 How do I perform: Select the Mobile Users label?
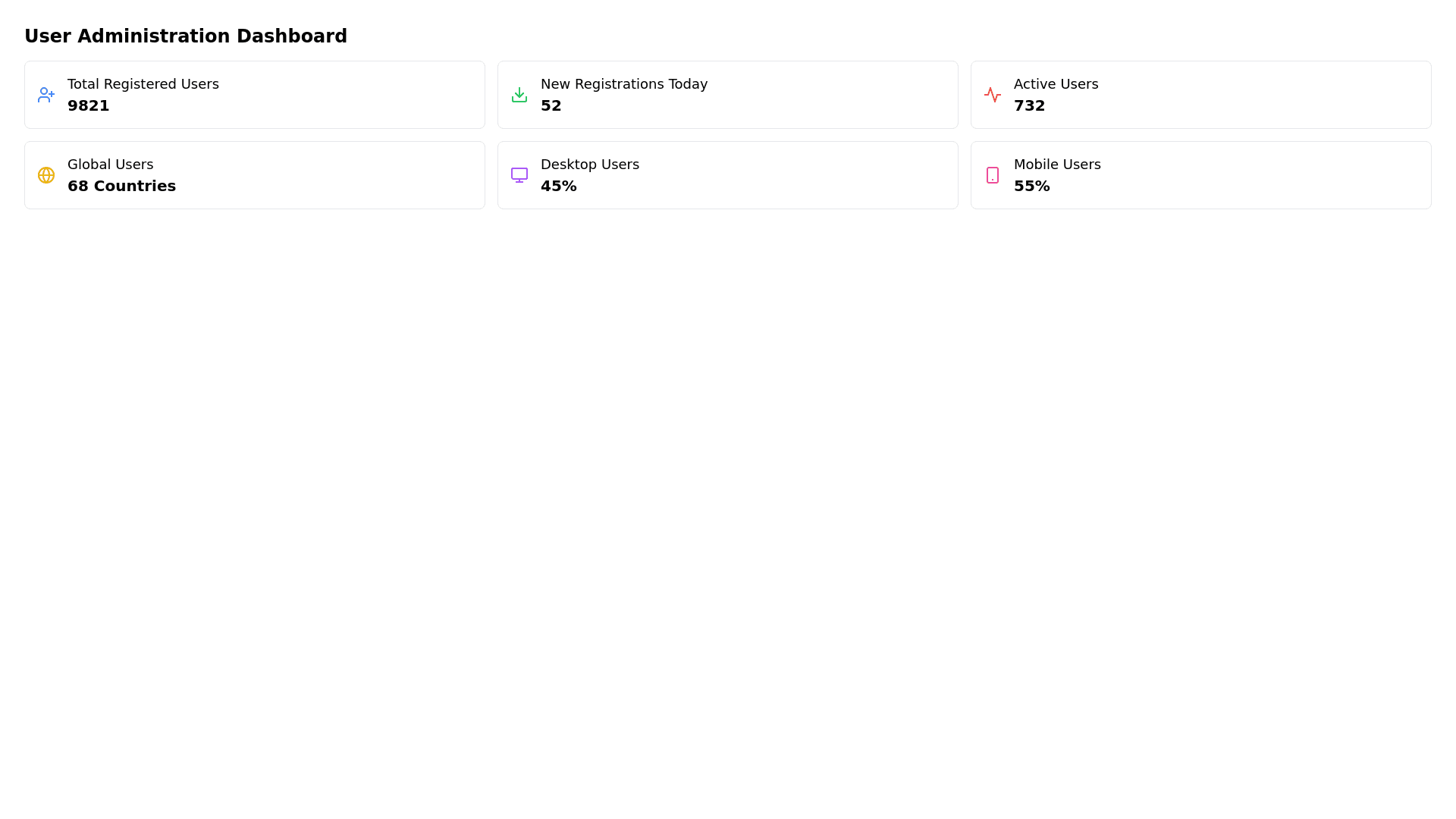pos(1056,165)
